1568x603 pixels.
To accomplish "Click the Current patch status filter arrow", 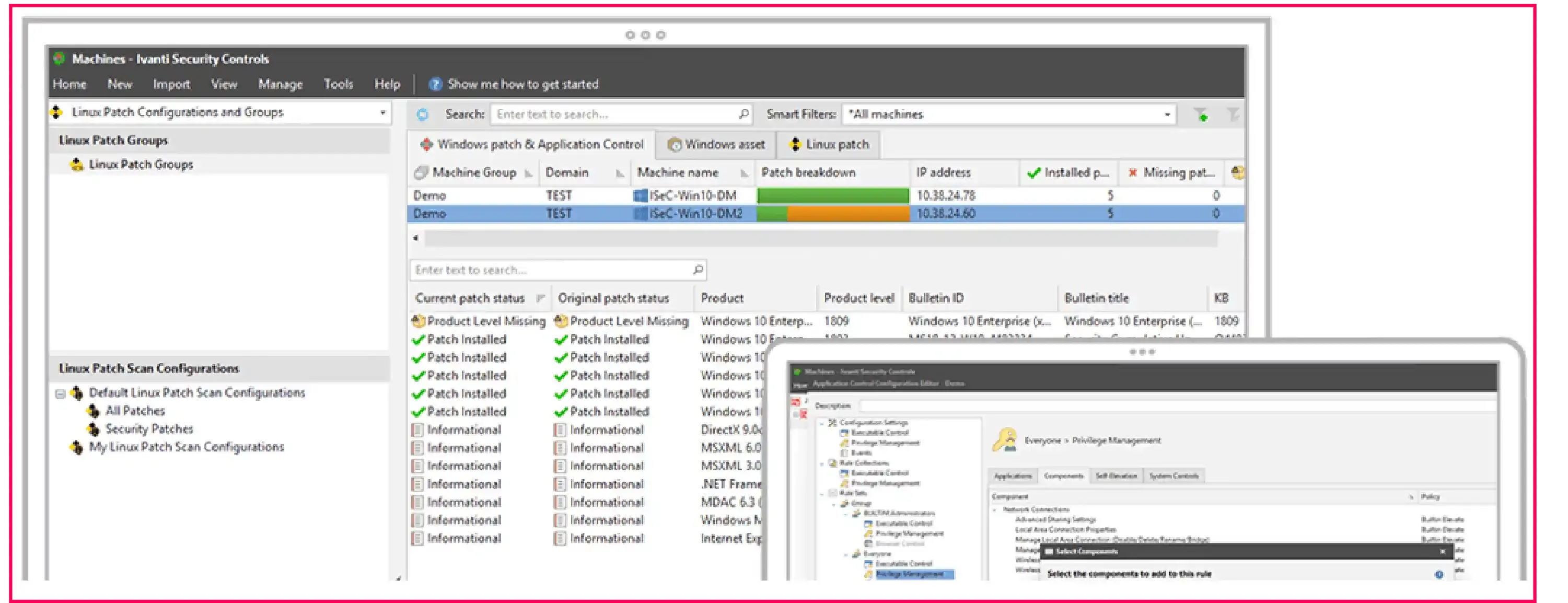I will [x=540, y=298].
